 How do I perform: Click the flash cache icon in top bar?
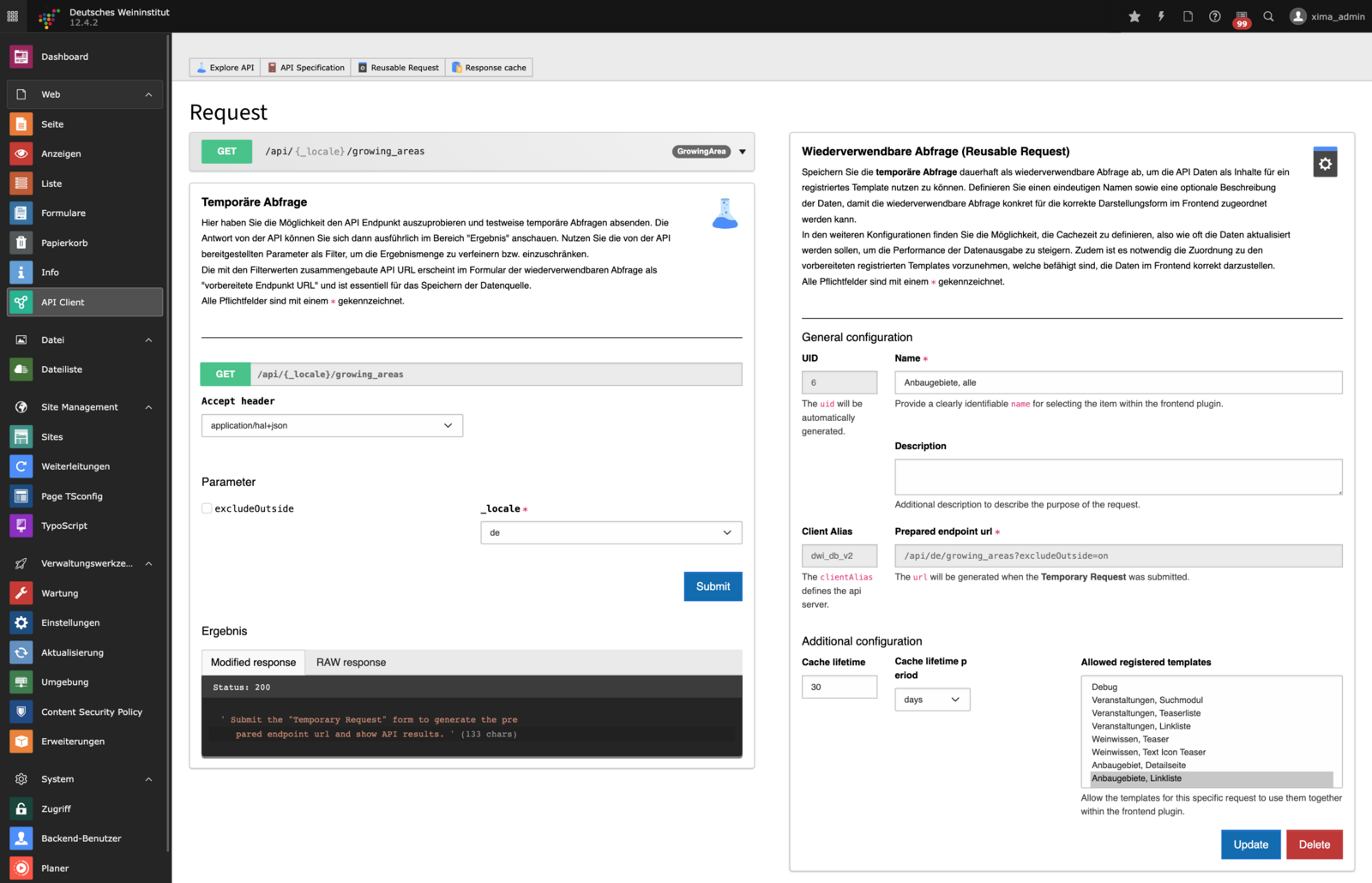[x=1161, y=16]
